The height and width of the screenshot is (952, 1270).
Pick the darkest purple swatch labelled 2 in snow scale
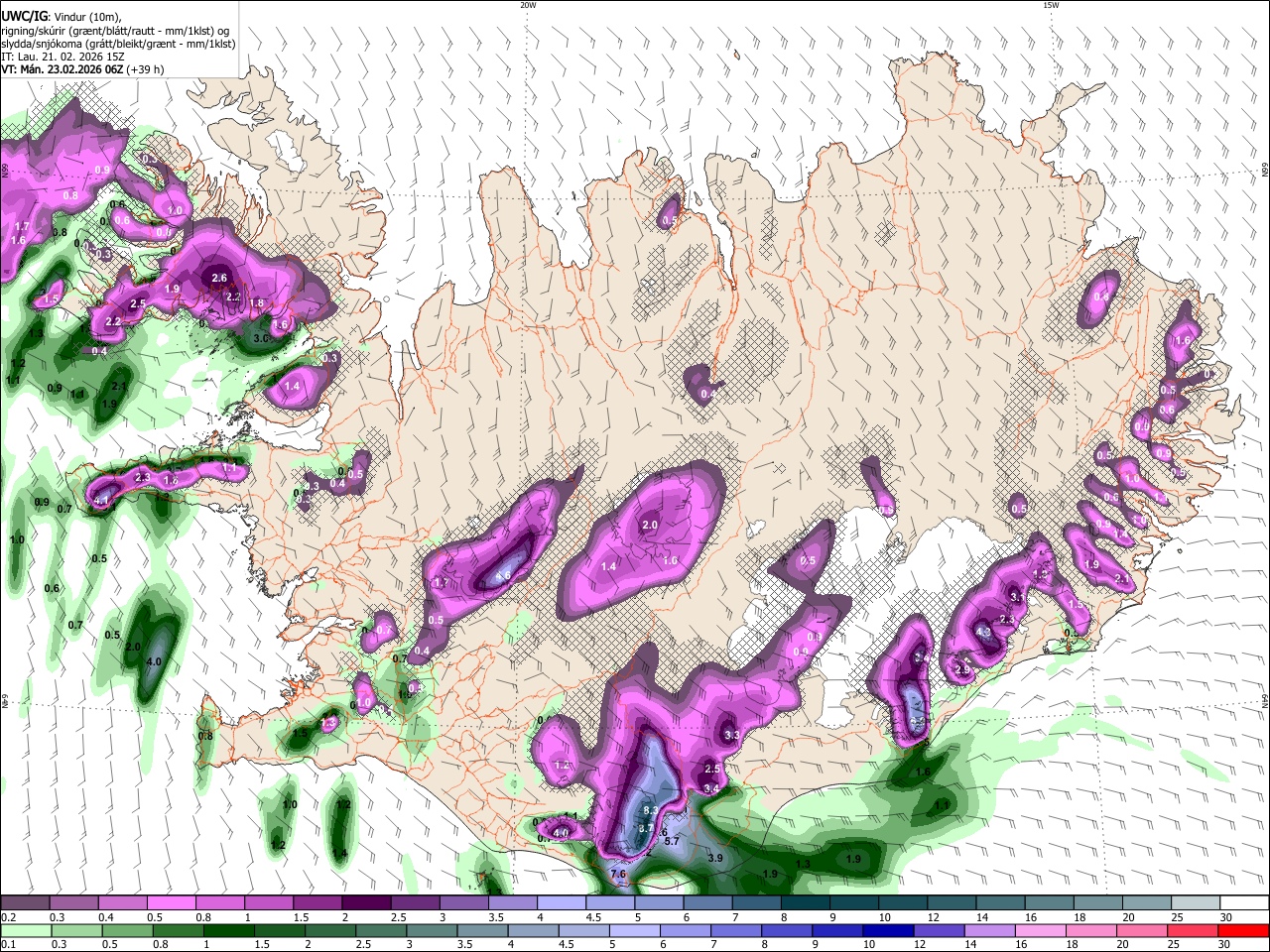point(366,903)
